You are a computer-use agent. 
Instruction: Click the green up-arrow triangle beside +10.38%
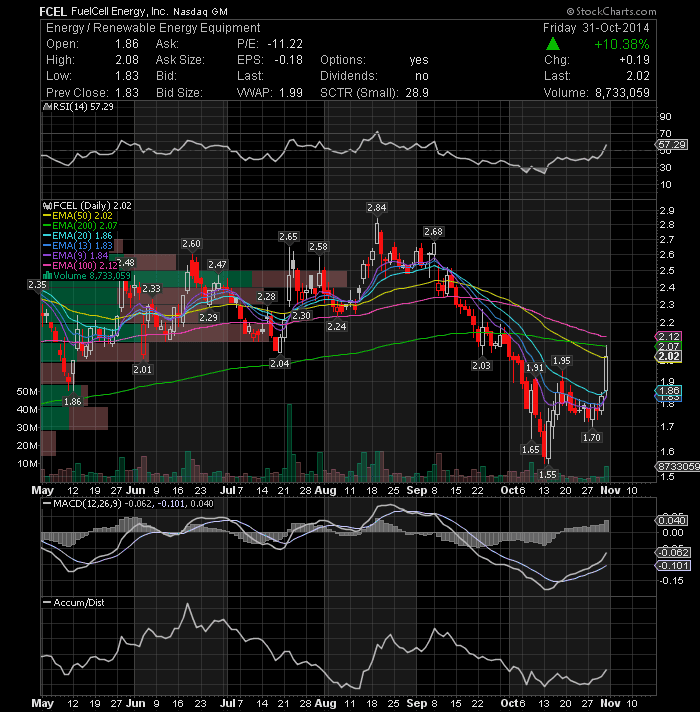click(x=552, y=44)
